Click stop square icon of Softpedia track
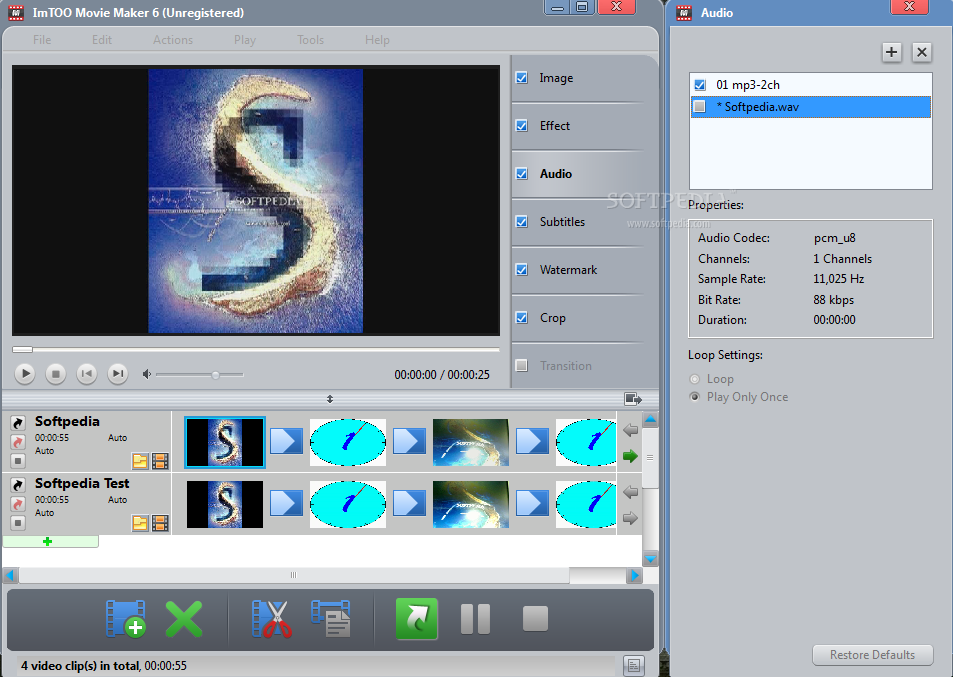The width and height of the screenshot is (953, 677). pos(18,461)
